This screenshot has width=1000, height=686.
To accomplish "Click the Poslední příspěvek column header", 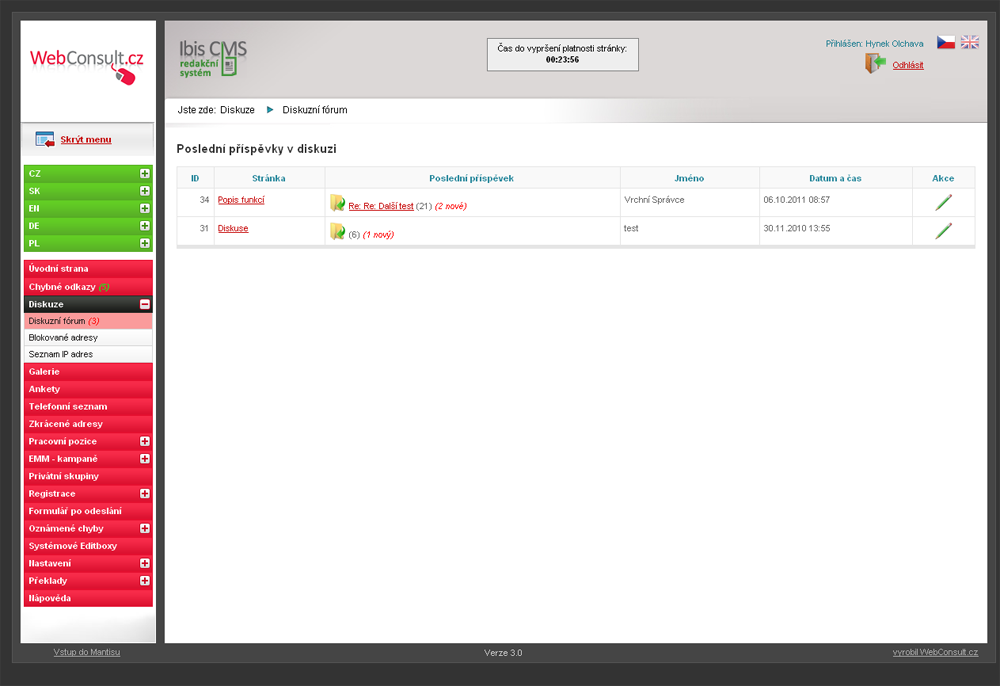I will pos(471,179).
